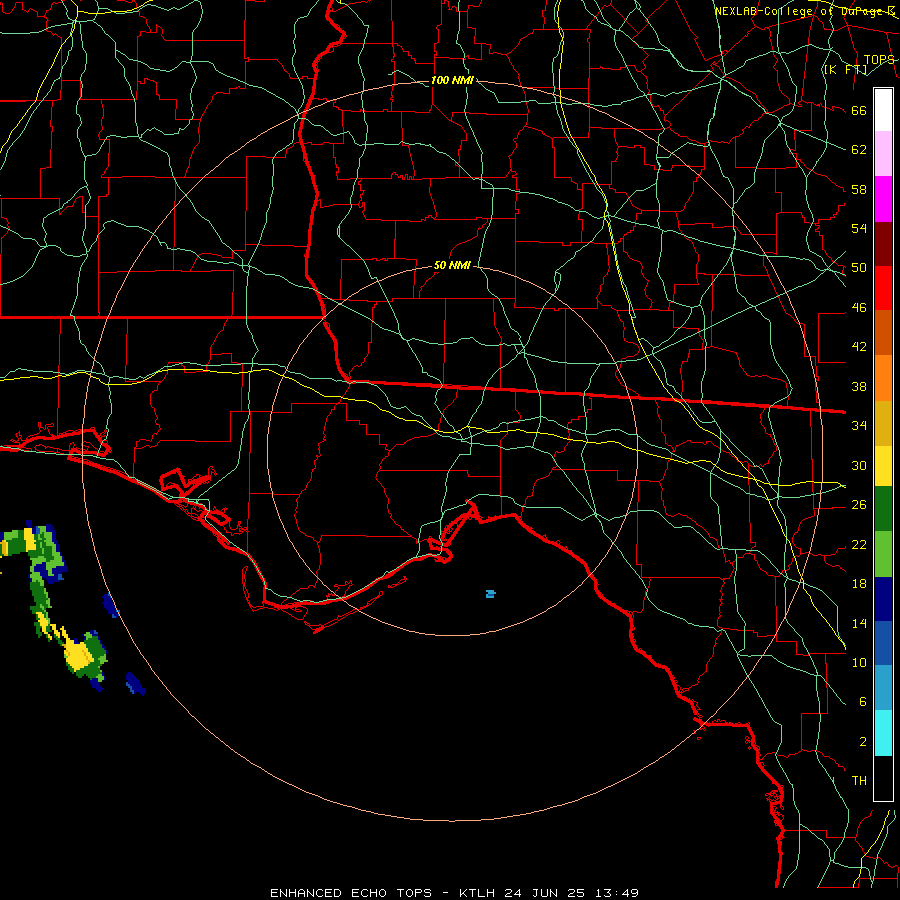Click the legend value "10"
Screen dimensions: 900x900
pyautogui.click(x=859, y=663)
